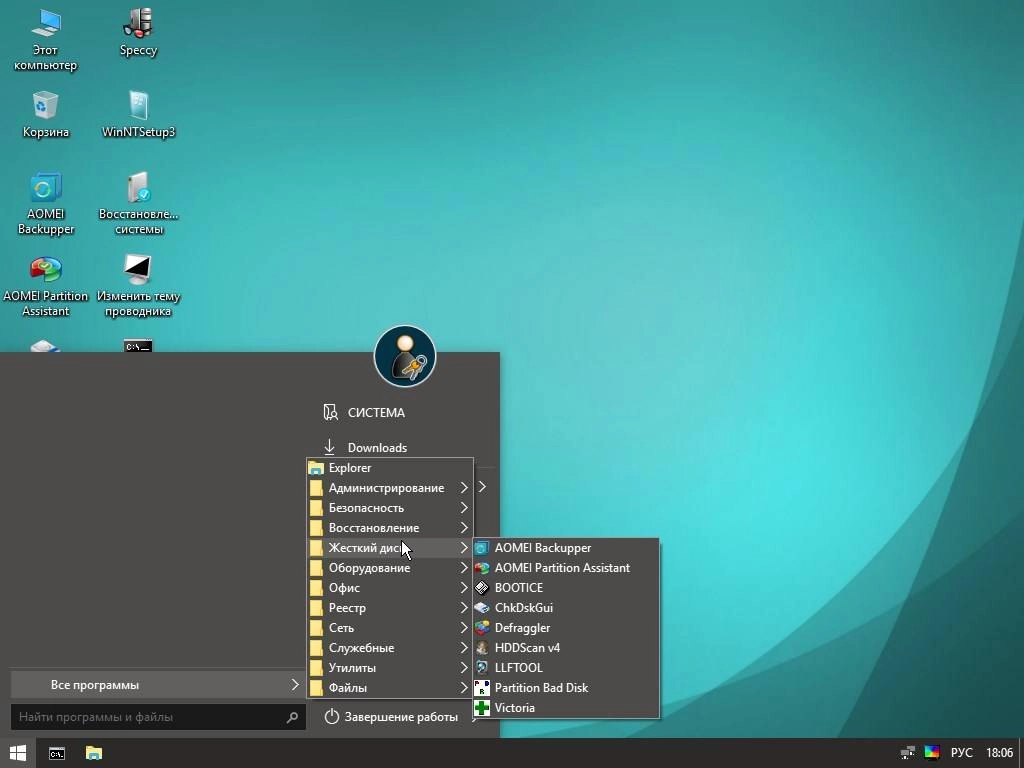This screenshot has height=768, width=1024.
Task: Expand the Офис folder
Action: [x=390, y=588]
